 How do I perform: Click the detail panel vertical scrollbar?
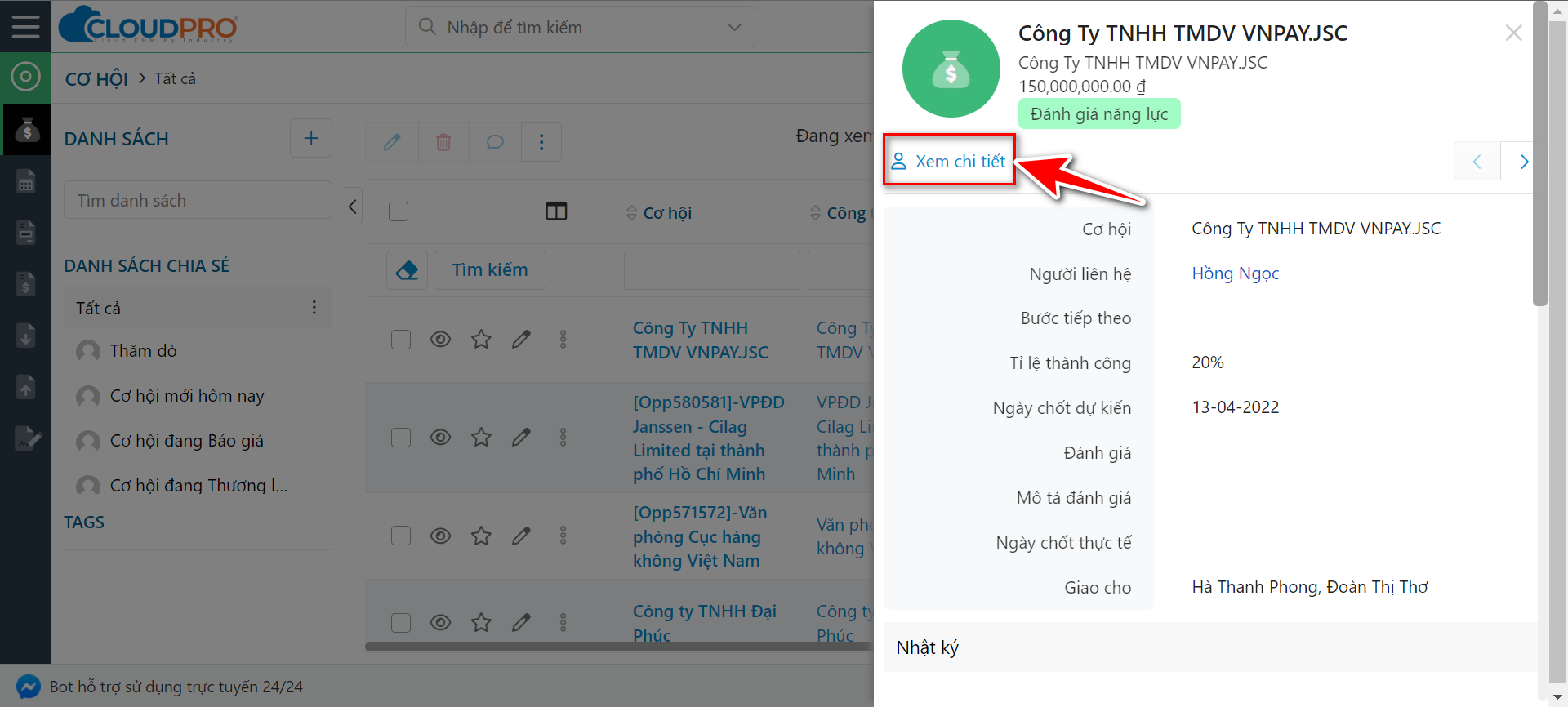tap(1540, 155)
